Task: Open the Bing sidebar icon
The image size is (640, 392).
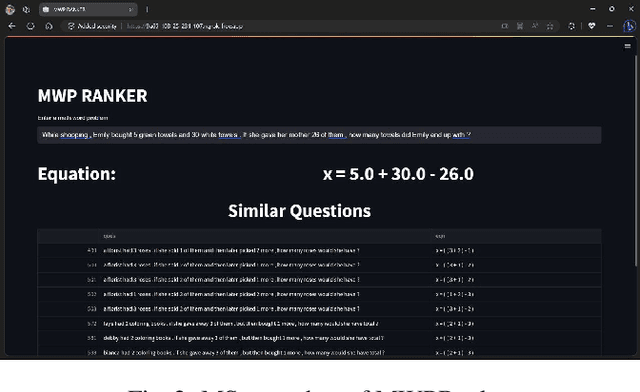Action: tap(629, 26)
